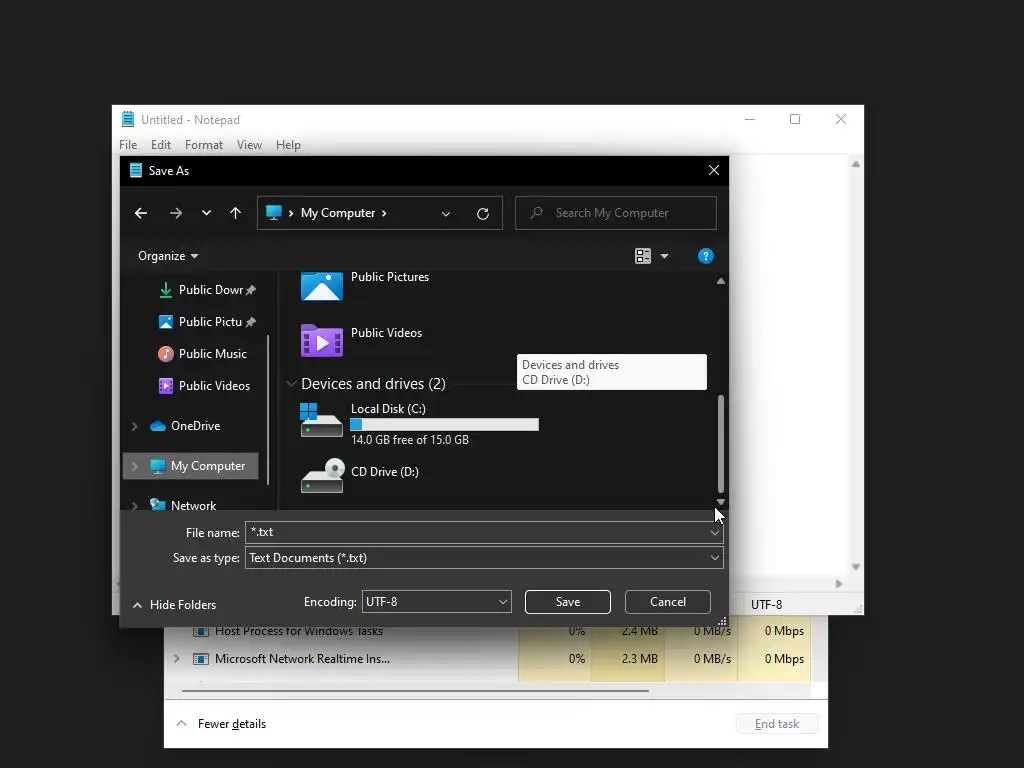Screen dimensions: 1024x768
Task: Change view layout icon
Action: coord(643,256)
